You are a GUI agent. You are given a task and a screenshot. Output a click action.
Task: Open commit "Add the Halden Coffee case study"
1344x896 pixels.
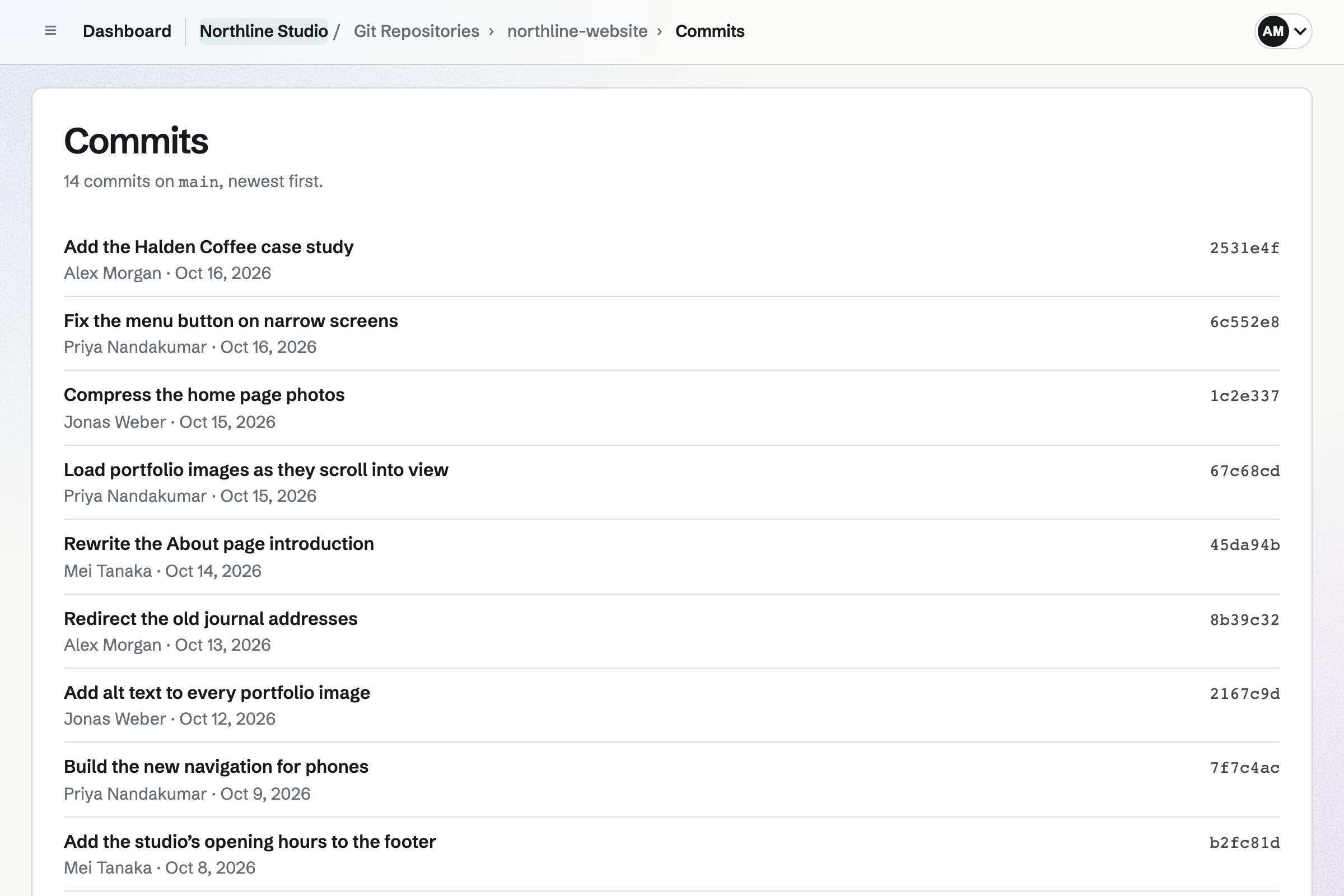pos(208,247)
